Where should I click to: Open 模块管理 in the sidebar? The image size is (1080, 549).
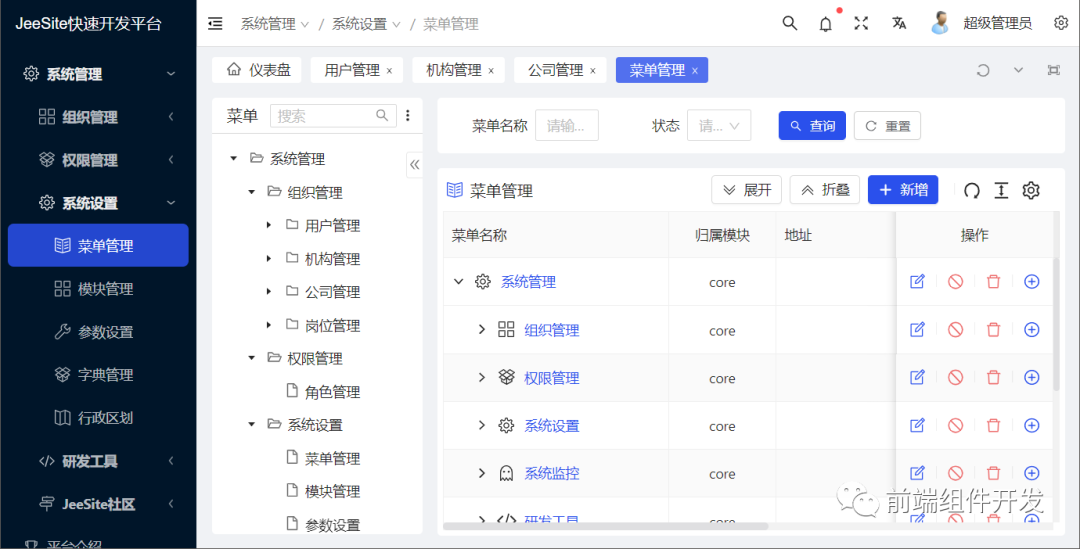pyautogui.click(x=98, y=289)
